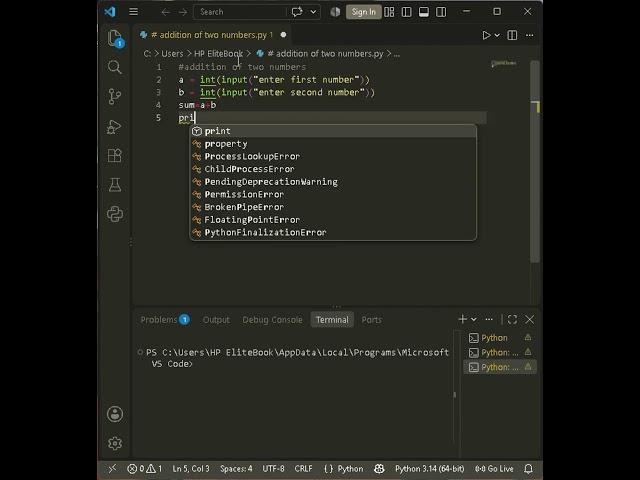Image resolution: width=640 pixels, height=480 pixels.
Task: Click the file name breadcrumb
Action: [325, 53]
